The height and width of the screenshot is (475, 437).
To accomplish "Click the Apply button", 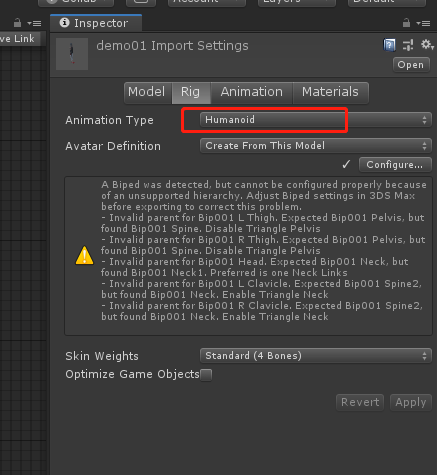I will point(411,403).
